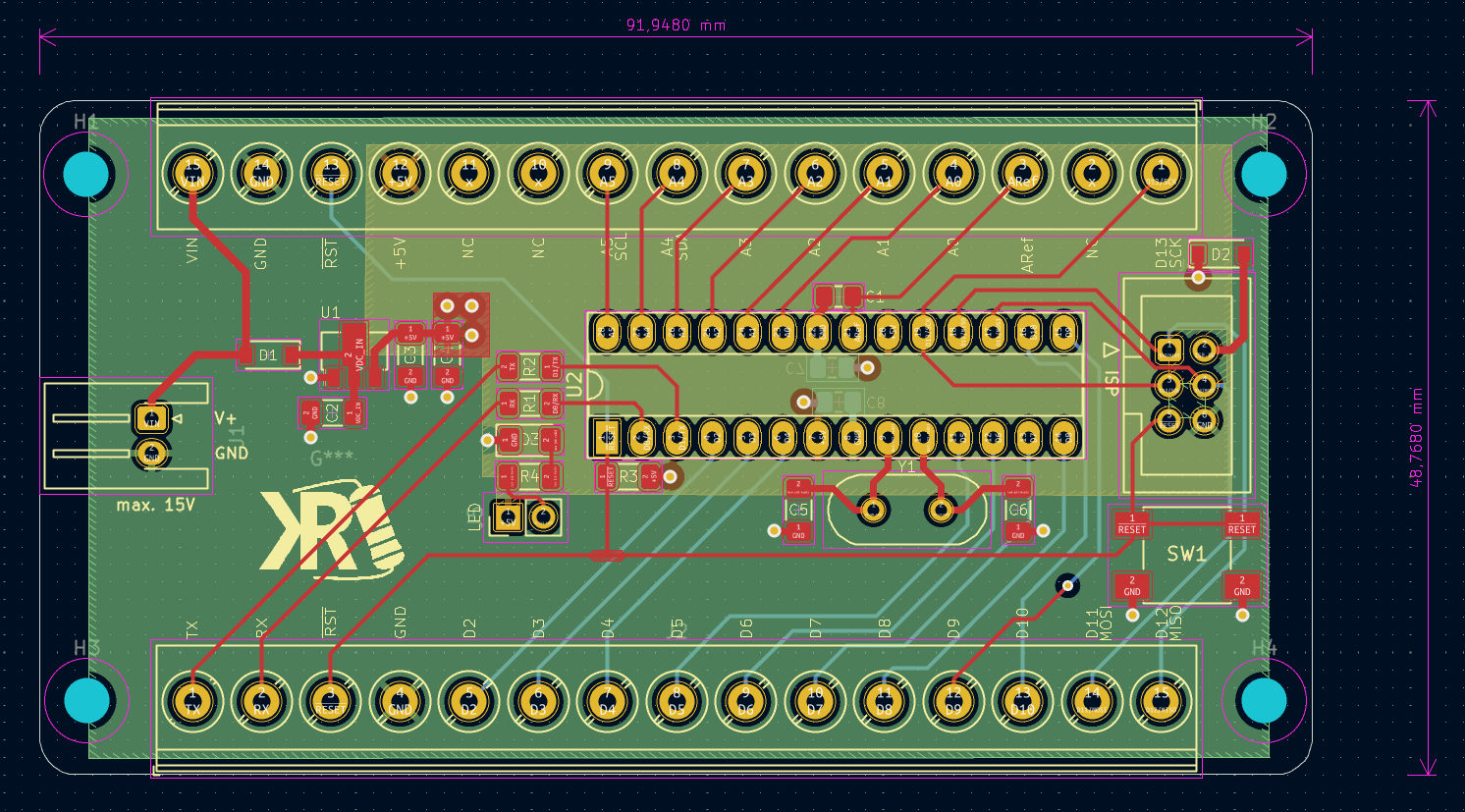
Task: Select the TX pad of resistor R2
Action: [x=509, y=367]
